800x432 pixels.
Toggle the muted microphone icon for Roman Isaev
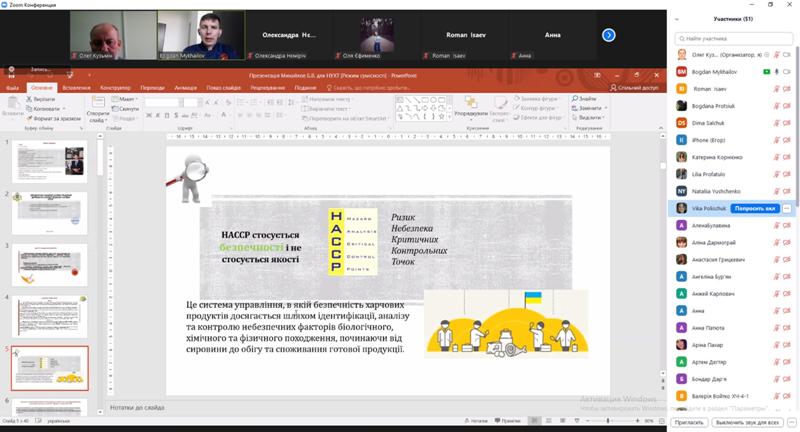coord(776,88)
